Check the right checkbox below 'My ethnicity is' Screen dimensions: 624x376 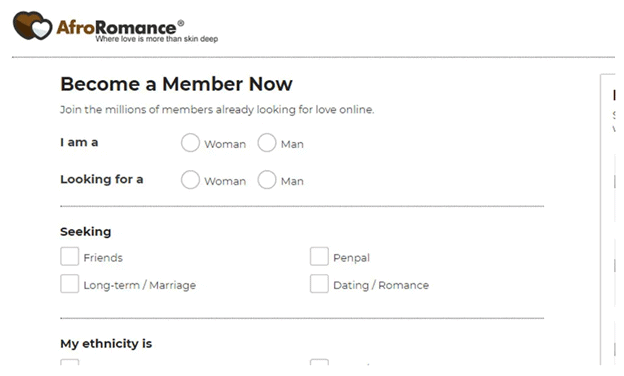pos(319,362)
